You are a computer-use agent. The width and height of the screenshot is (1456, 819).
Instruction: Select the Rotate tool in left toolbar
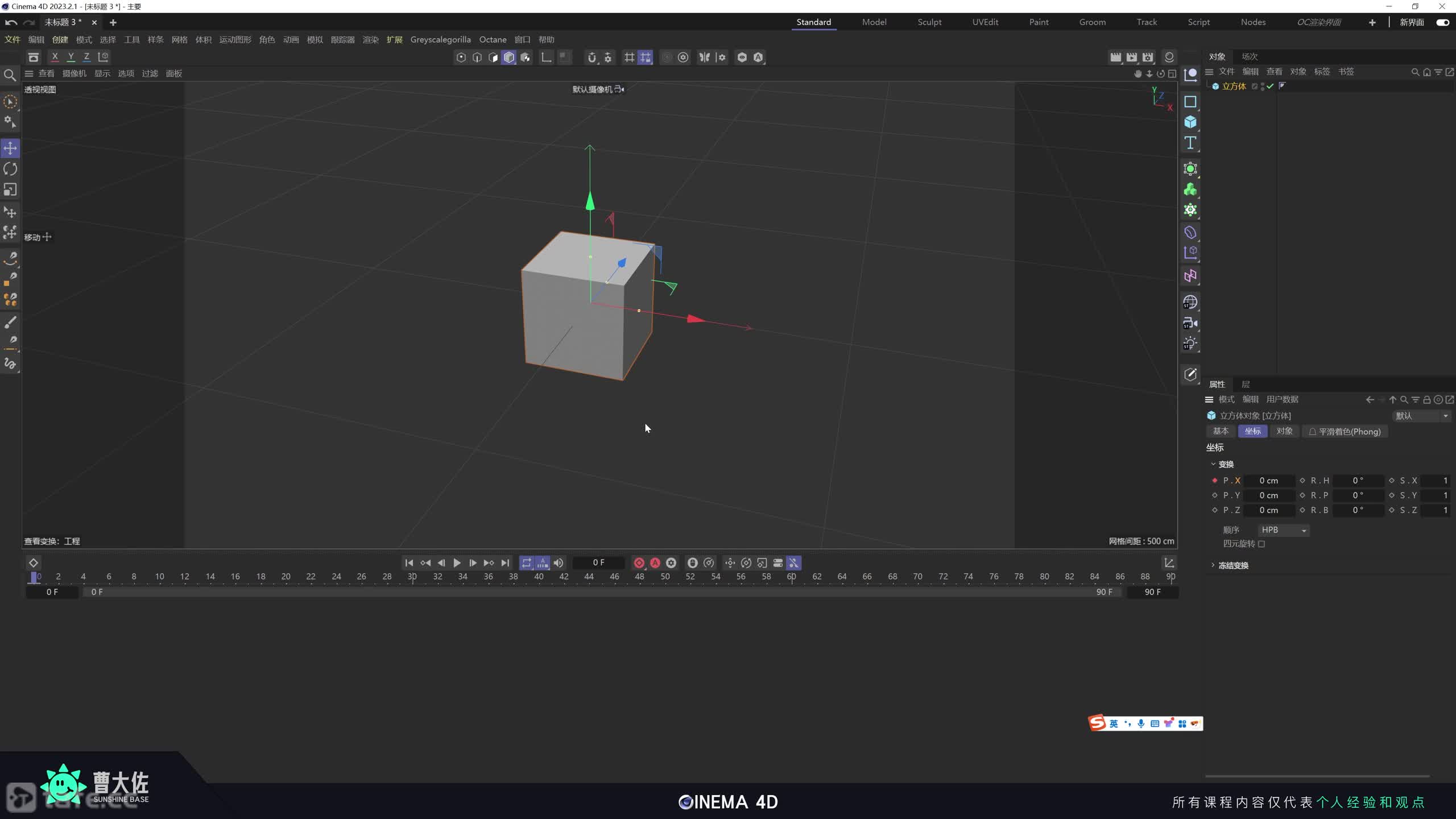click(10, 169)
